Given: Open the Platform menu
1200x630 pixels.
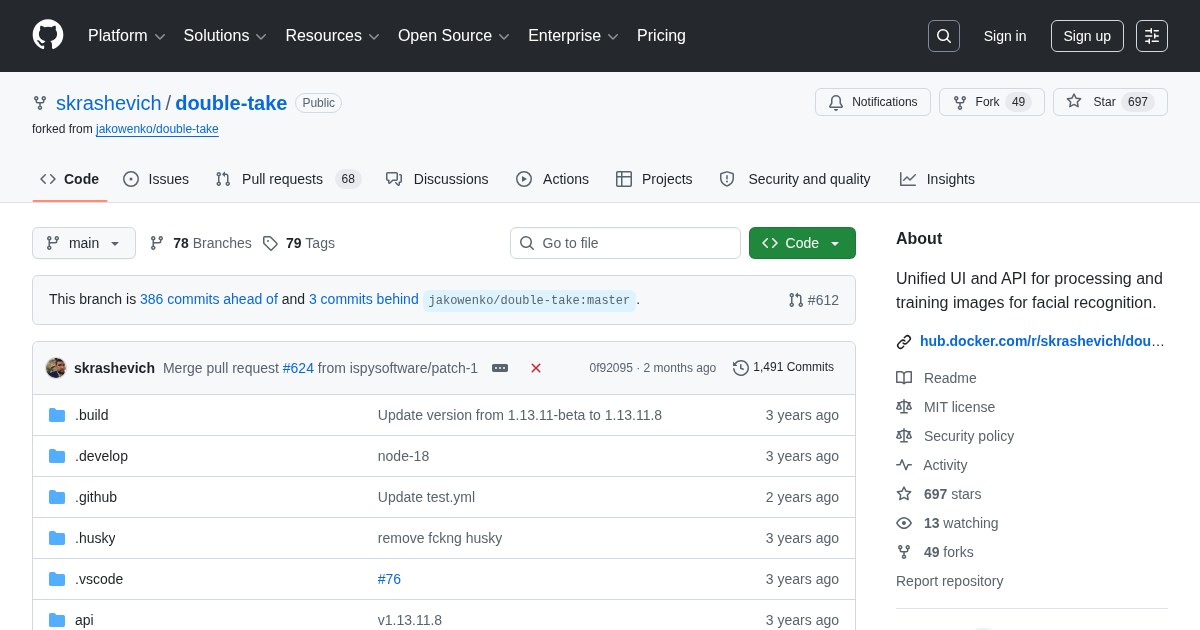Looking at the screenshot, I should coord(127,36).
